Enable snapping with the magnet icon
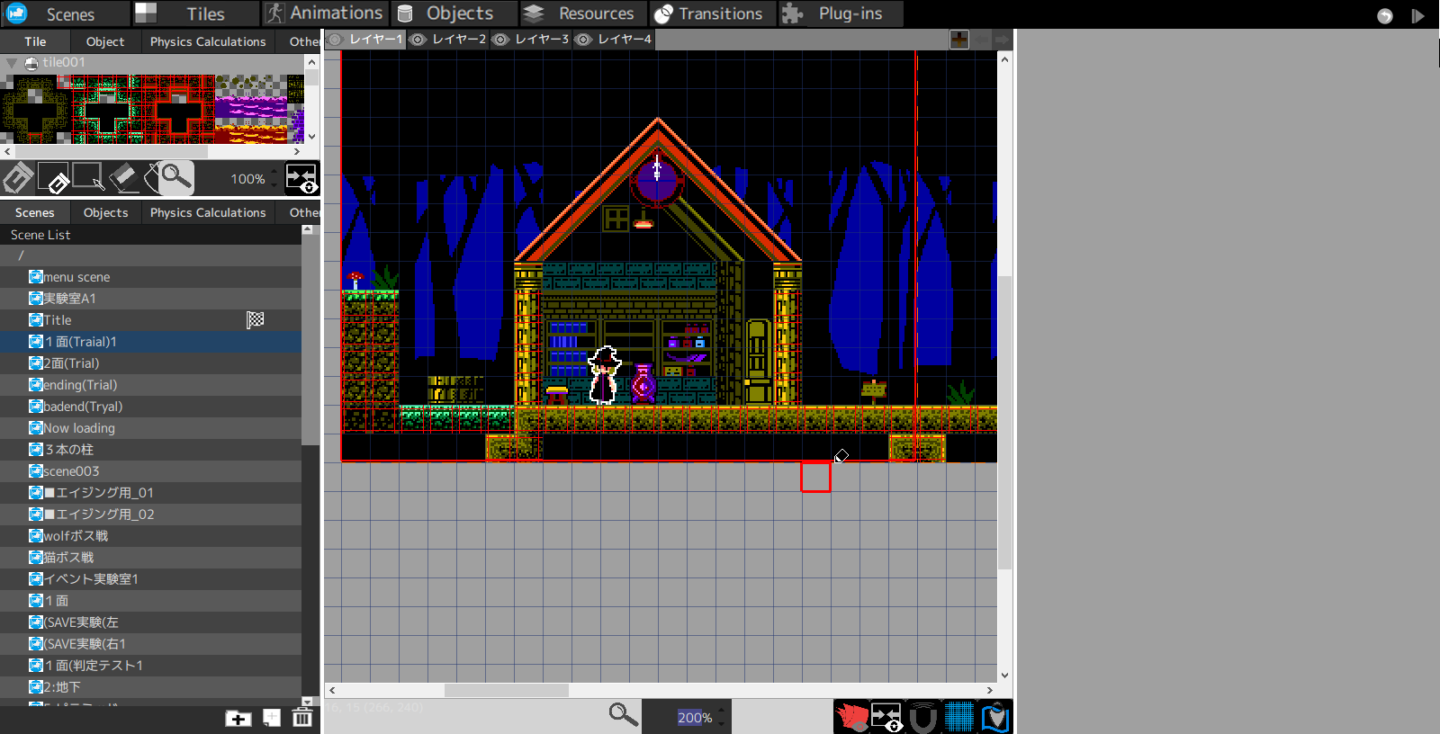Image resolution: width=1440 pixels, height=734 pixels. click(x=921, y=715)
